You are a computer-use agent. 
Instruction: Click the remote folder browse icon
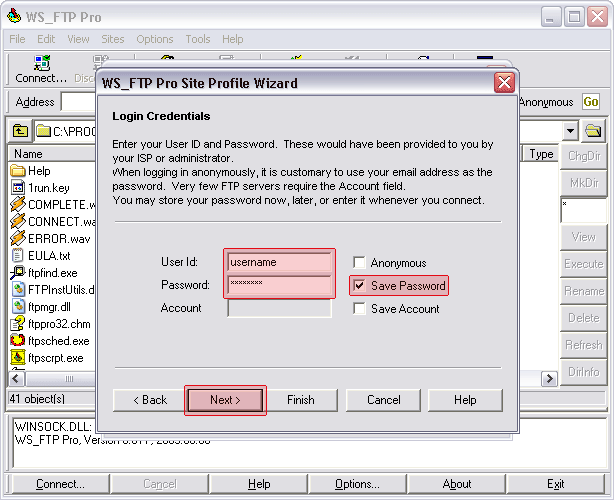tap(594, 130)
